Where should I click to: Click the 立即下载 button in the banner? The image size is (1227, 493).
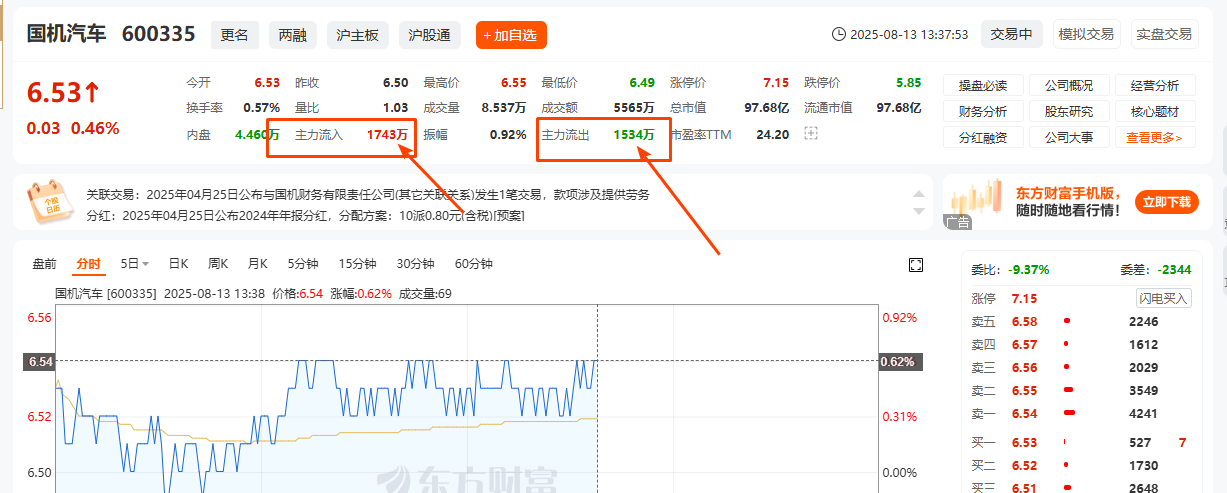[1166, 203]
